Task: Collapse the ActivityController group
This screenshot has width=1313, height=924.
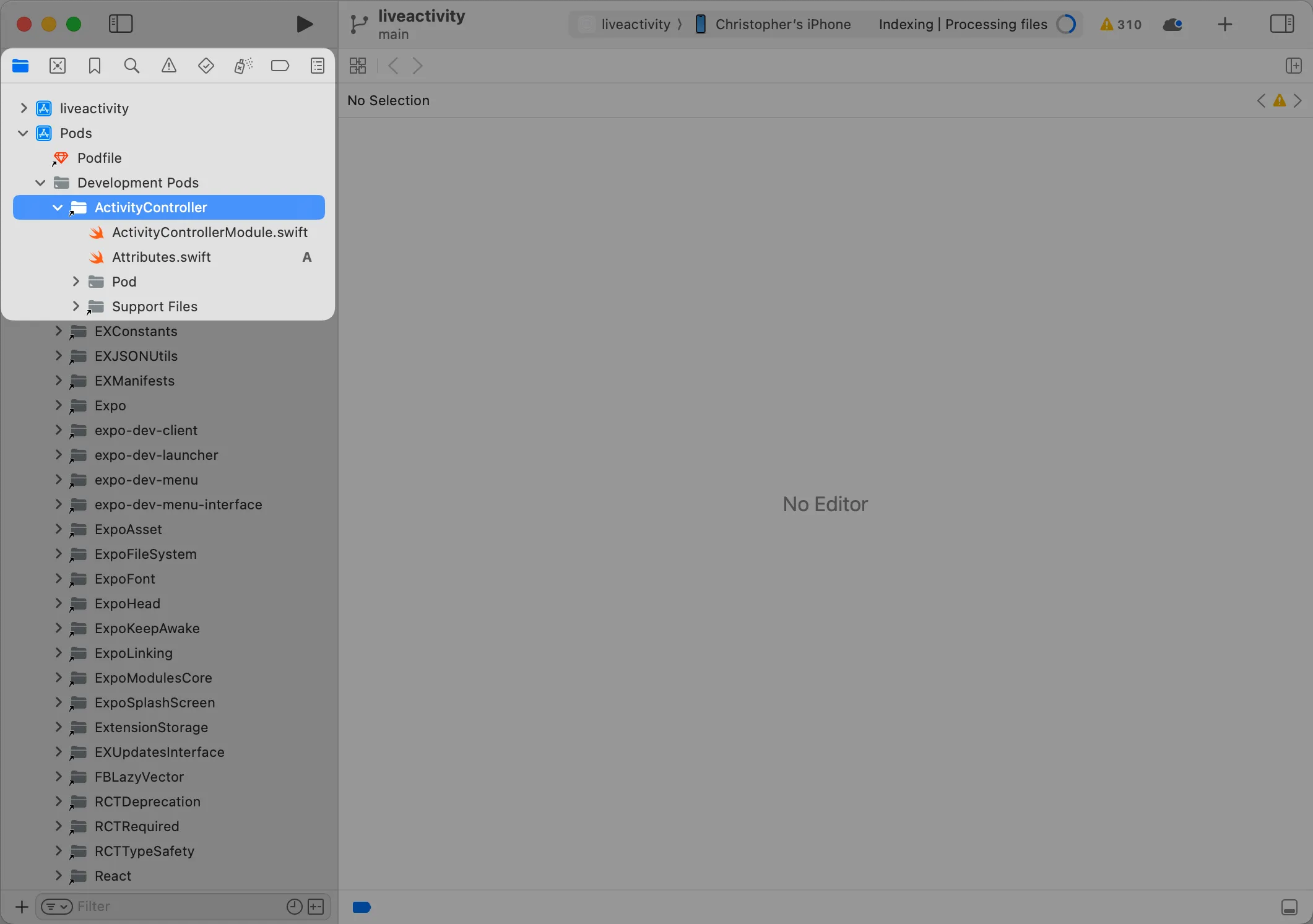Action: click(58, 207)
